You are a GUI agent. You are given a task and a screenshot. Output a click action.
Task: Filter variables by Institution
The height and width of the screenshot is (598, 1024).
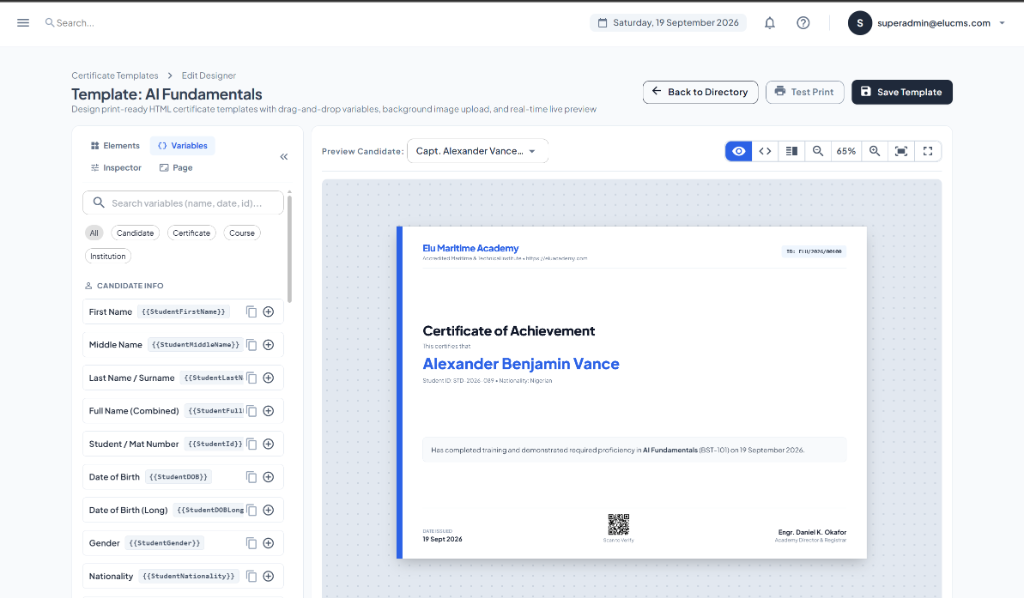coord(108,257)
